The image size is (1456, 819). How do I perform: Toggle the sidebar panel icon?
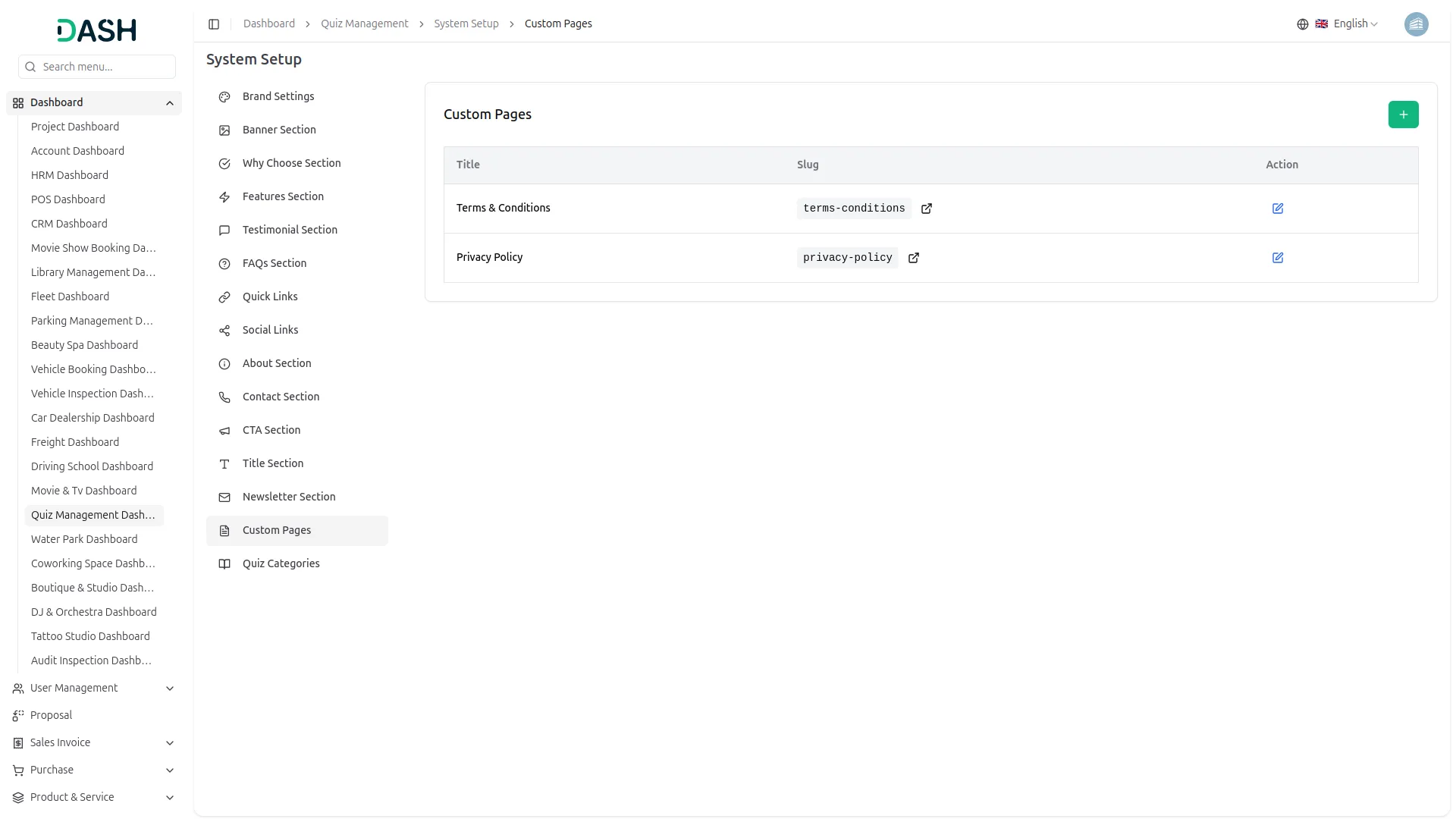(x=214, y=24)
